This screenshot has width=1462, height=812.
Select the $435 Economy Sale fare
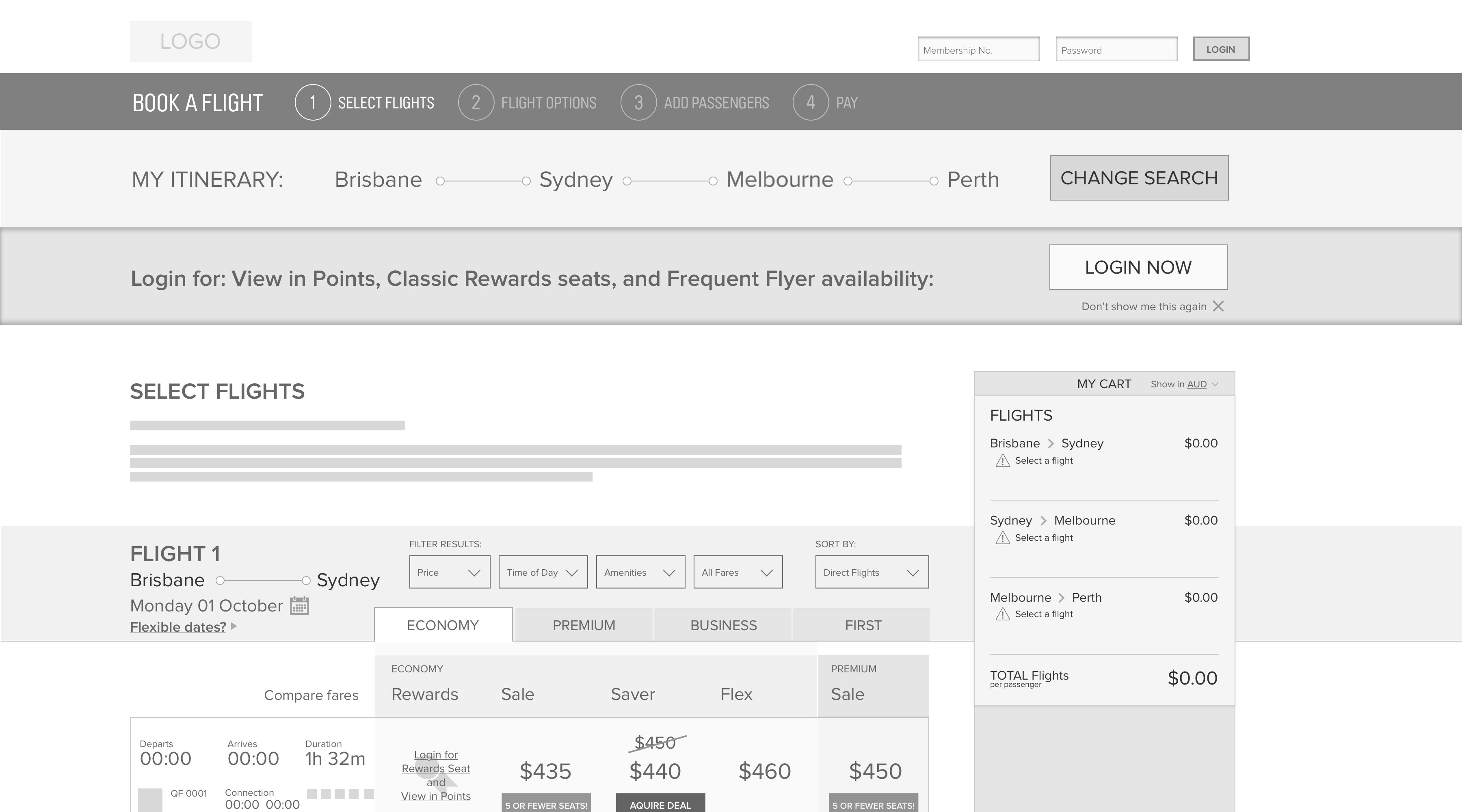(x=545, y=771)
